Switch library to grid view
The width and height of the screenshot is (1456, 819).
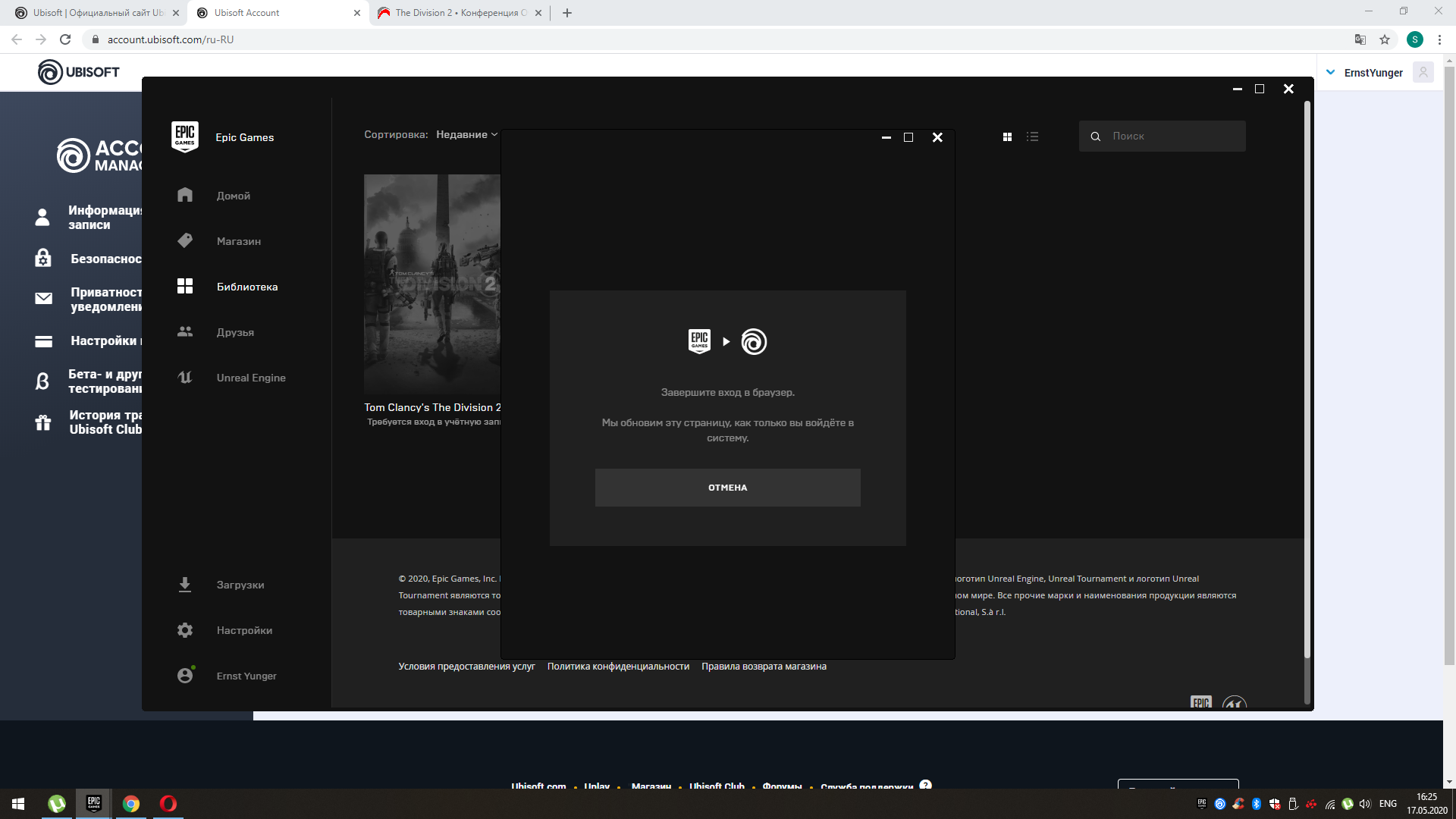1007,136
